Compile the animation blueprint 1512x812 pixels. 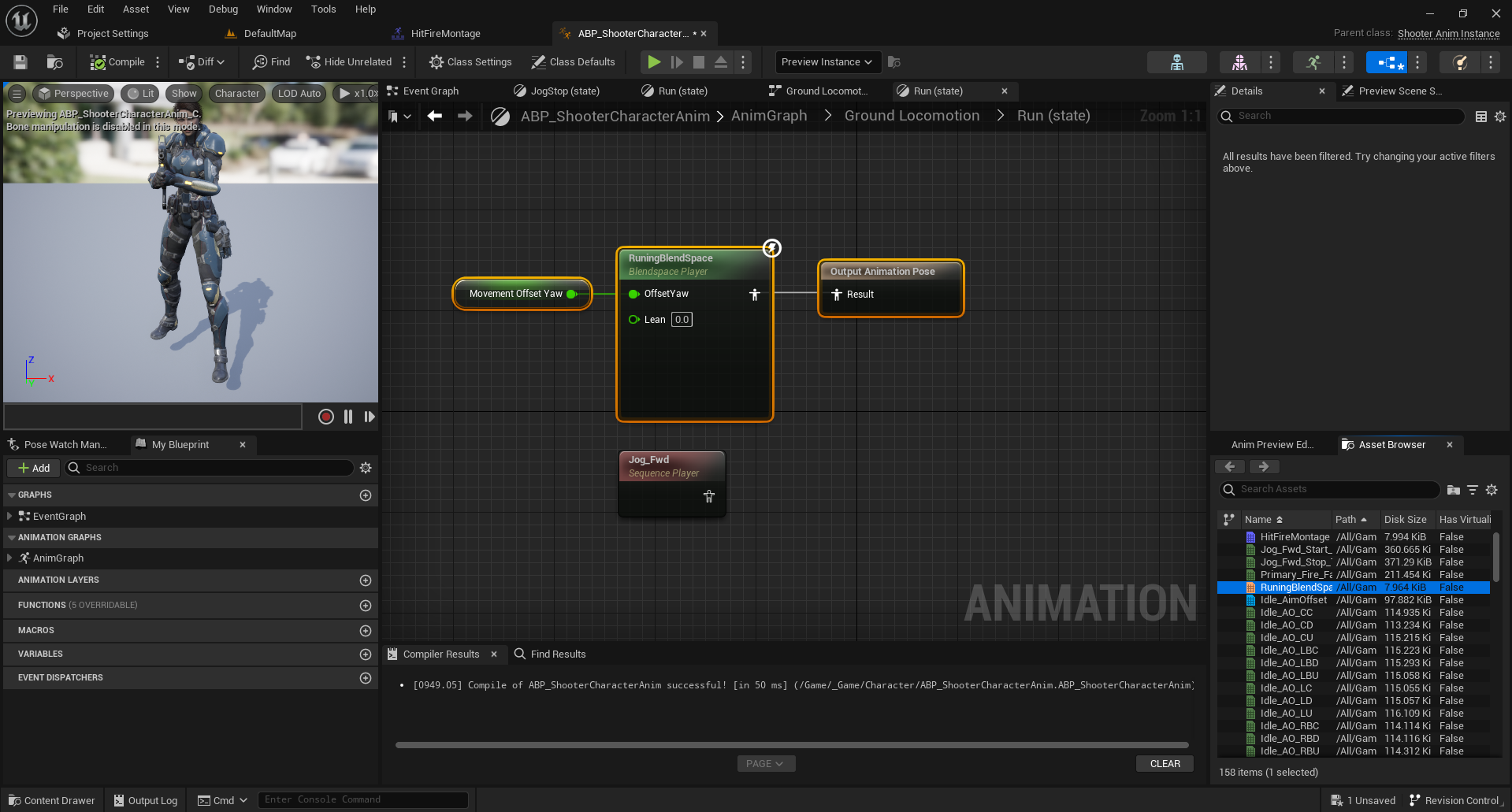[x=117, y=62]
